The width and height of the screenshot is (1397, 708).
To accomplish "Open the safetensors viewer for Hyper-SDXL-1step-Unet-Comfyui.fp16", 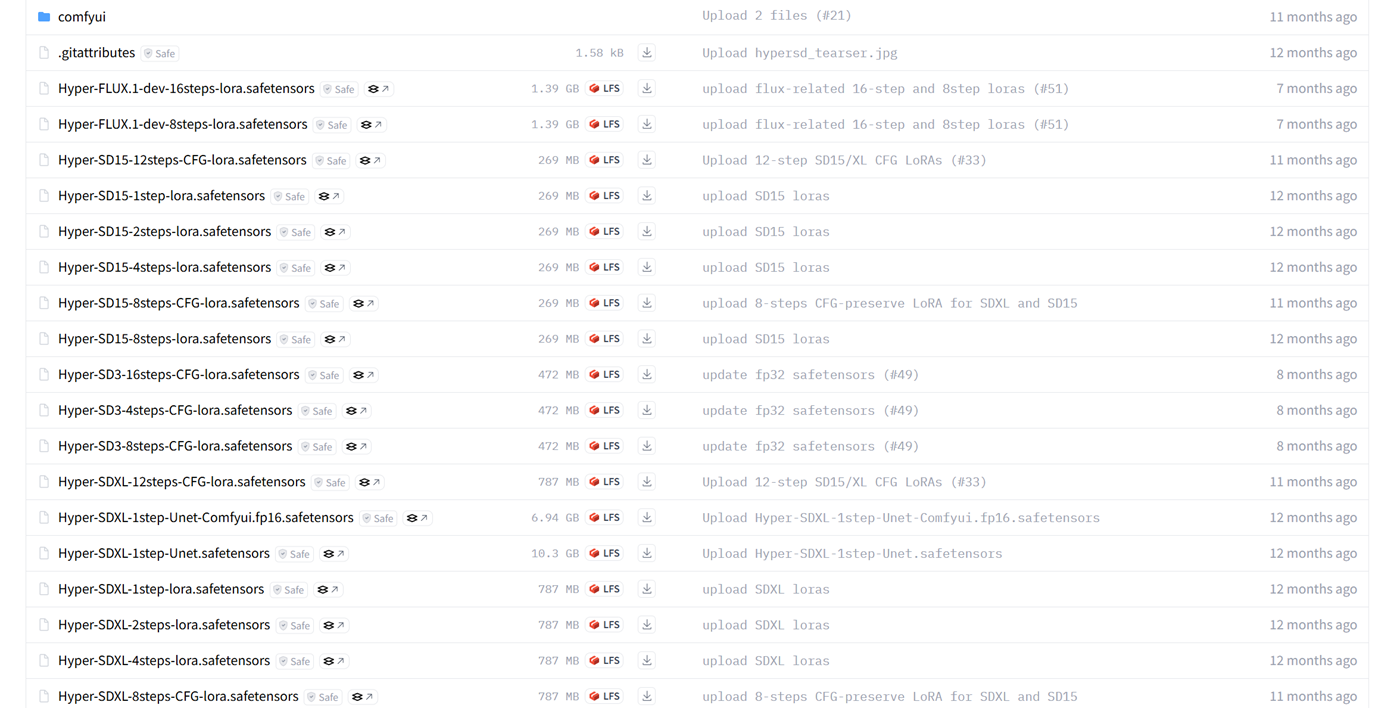I will pos(417,517).
